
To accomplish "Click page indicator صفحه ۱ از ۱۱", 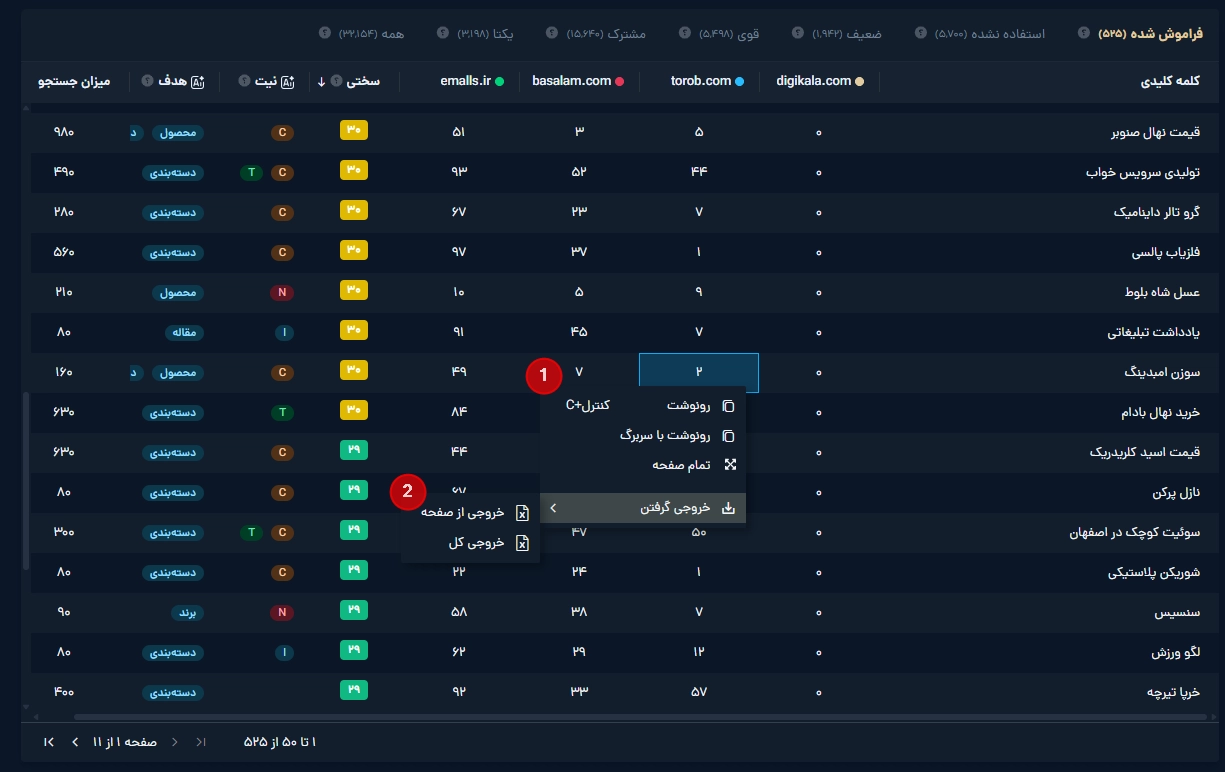I will (x=124, y=742).
